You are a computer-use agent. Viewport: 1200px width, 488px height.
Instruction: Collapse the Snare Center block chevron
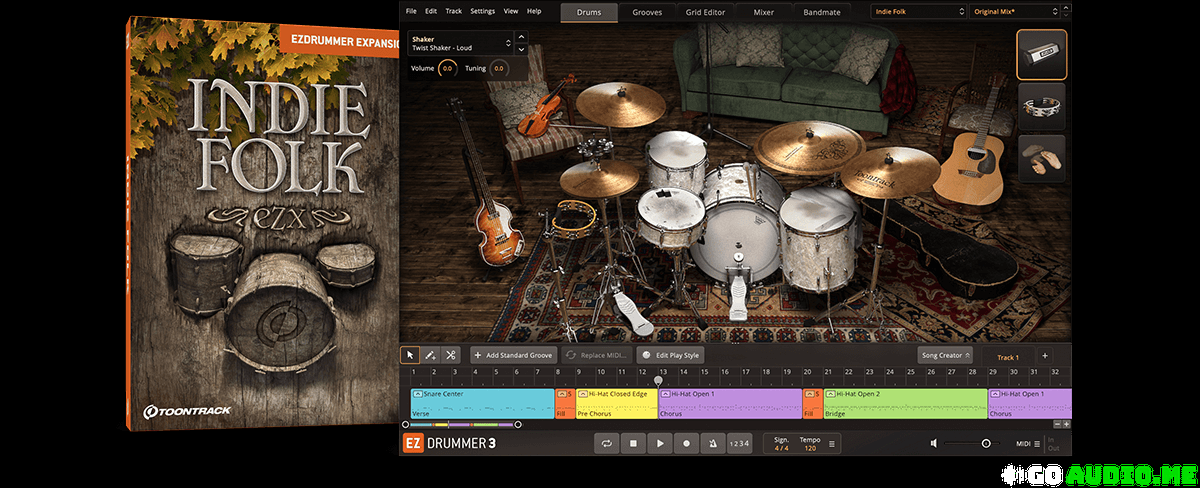[x=418, y=394]
